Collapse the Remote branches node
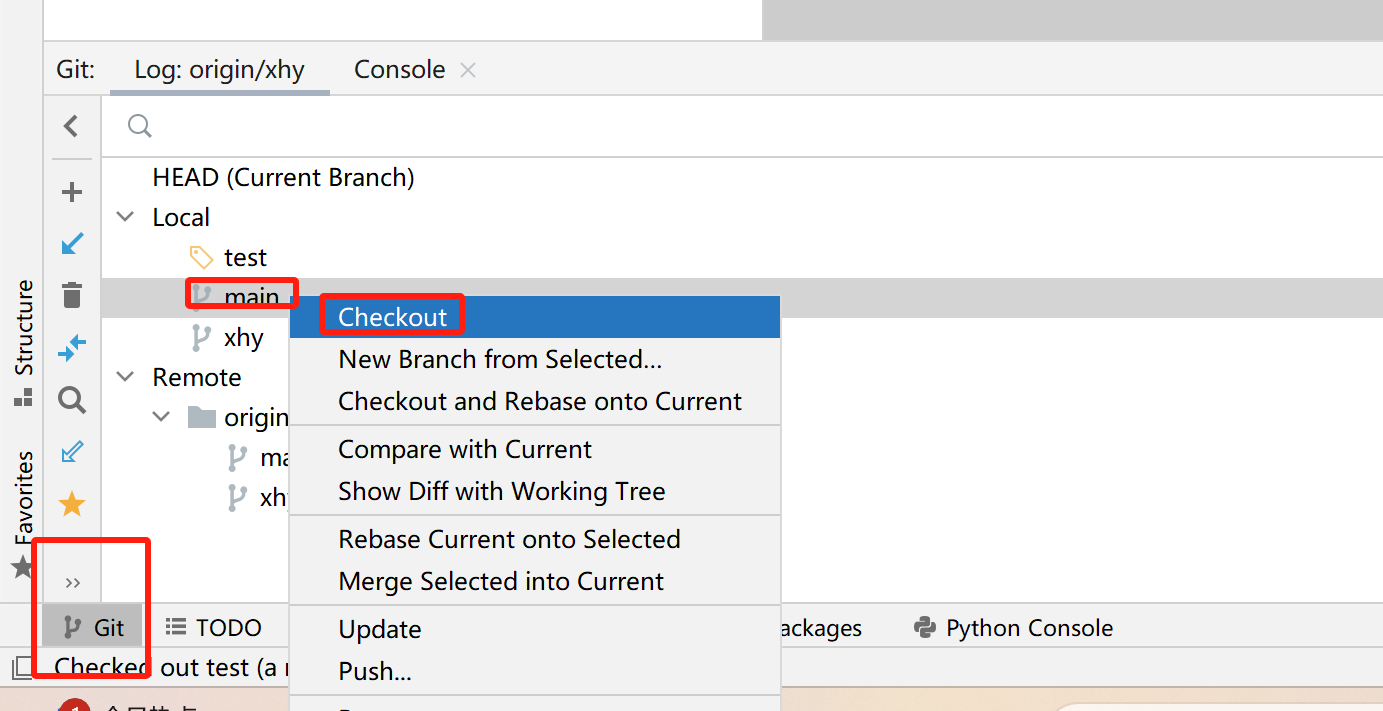 126,377
